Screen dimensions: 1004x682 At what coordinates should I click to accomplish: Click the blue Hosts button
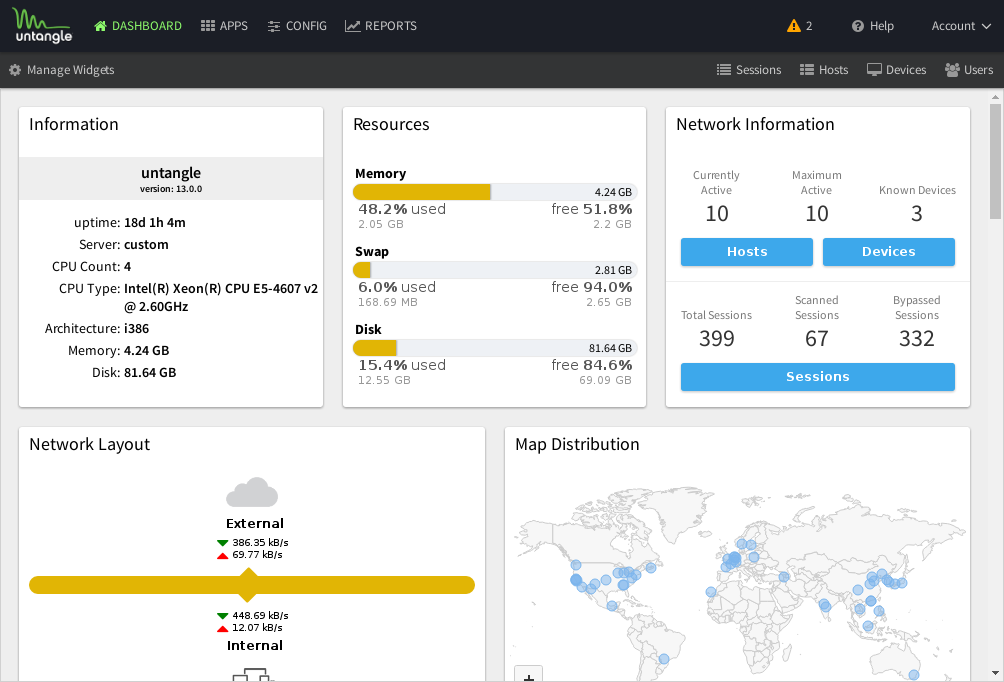click(747, 252)
